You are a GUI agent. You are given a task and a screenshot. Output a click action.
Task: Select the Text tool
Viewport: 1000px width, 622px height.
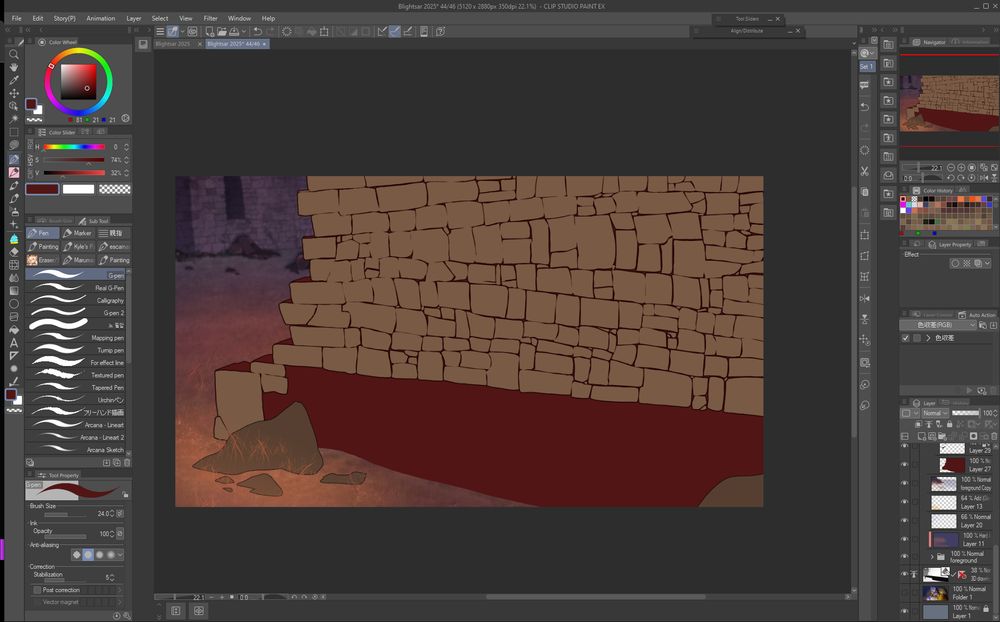[14, 342]
